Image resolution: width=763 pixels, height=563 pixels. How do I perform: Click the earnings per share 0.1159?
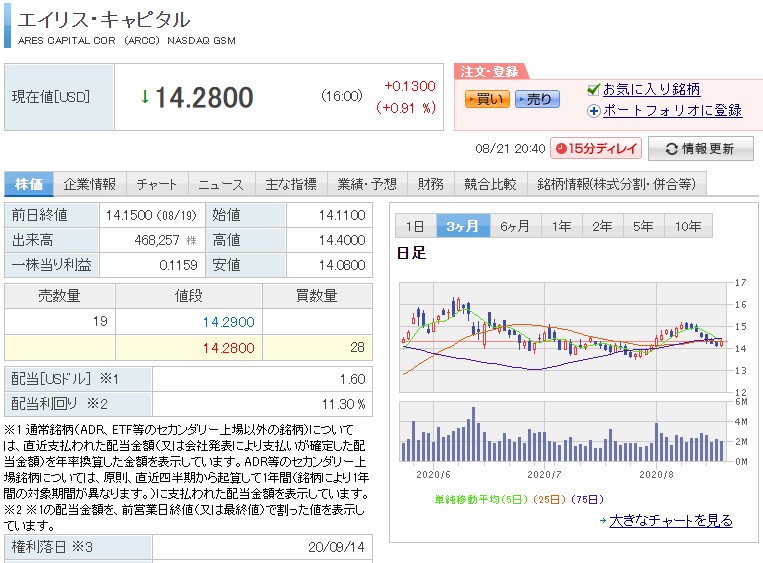[178, 265]
